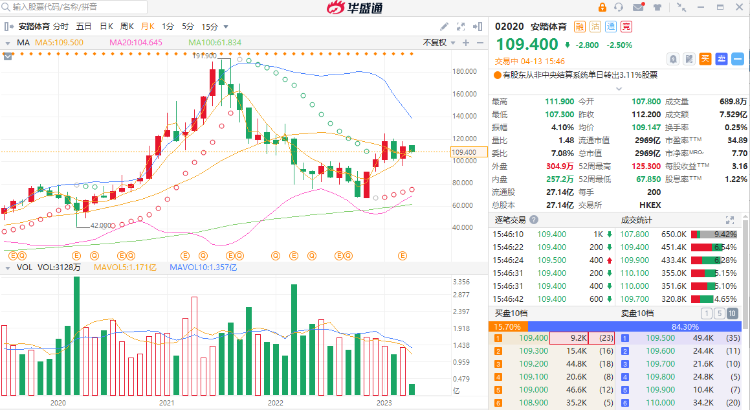This screenshot has width=750, height=410.
Task: Open the VOL indicator dropdown arrow
Action: point(8,268)
